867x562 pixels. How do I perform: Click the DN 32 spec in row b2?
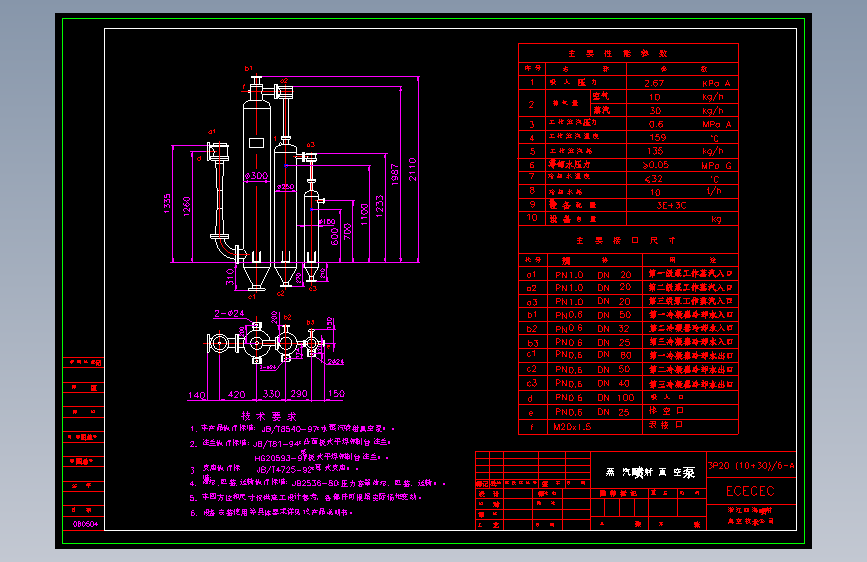[614, 329]
